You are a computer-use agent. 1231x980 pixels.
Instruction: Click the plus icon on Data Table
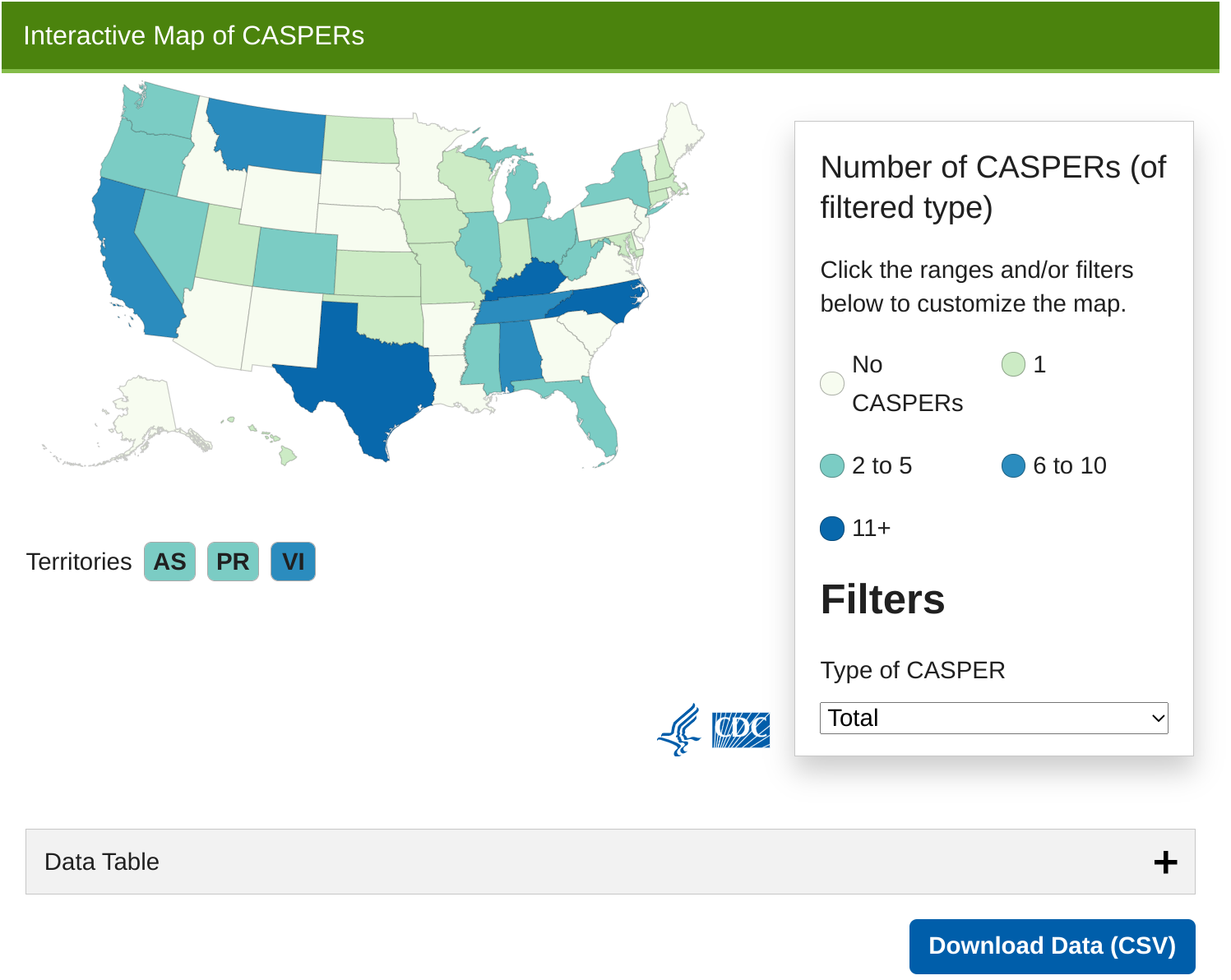[1165, 862]
